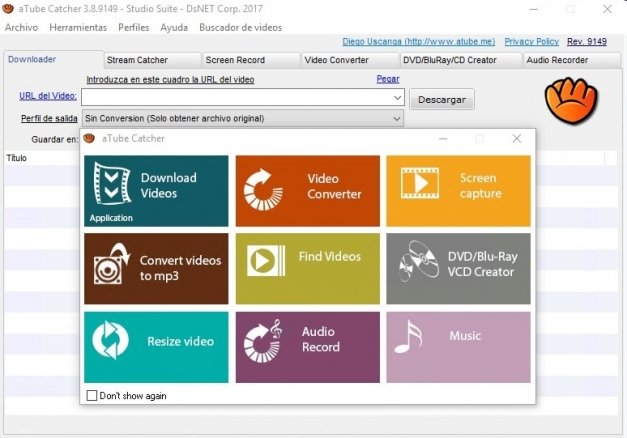The height and width of the screenshot is (438, 627).
Task: Click the Video Converter tile text
Action: tap(334, 186)
